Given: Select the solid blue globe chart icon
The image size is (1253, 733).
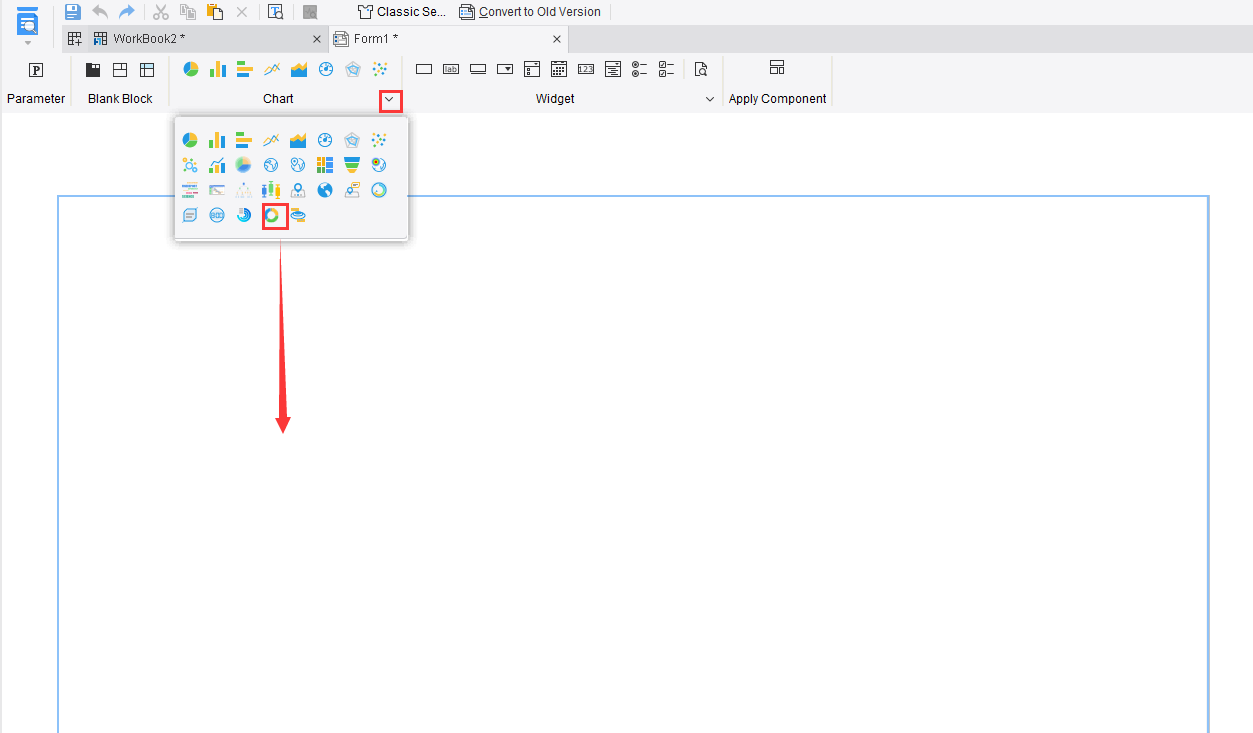Looking at the screenshot, I should click(x=325, y=190).
